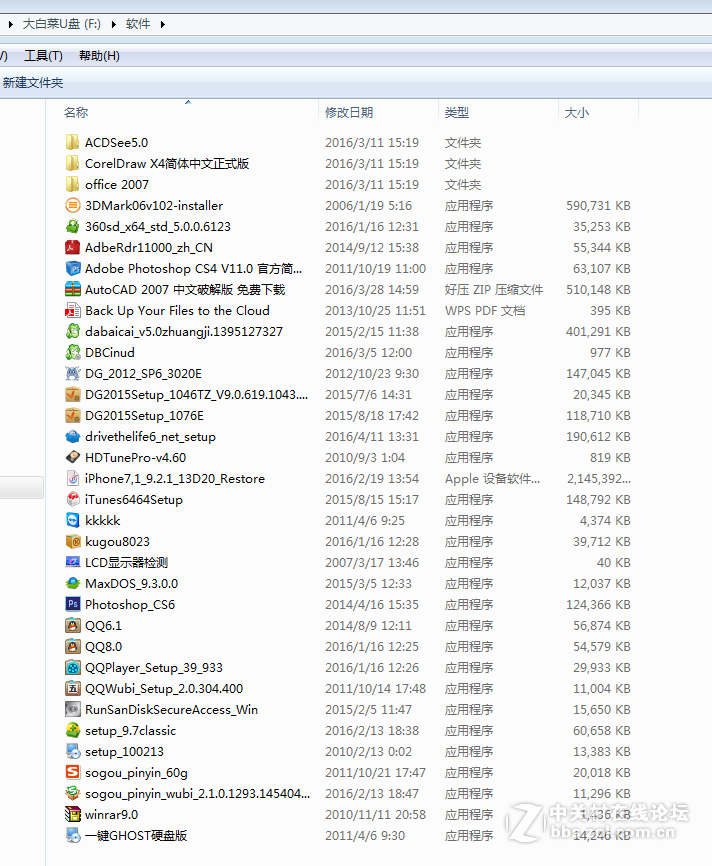
Task: Click the QQ6.1 penguin icon
Action: pyautogui.click(x=72, y=625)
